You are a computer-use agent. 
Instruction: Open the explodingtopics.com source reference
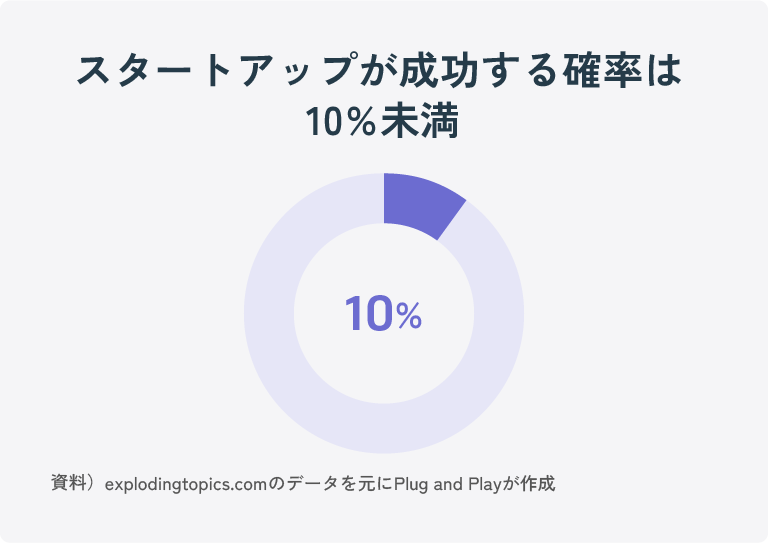tap(186, 484)
